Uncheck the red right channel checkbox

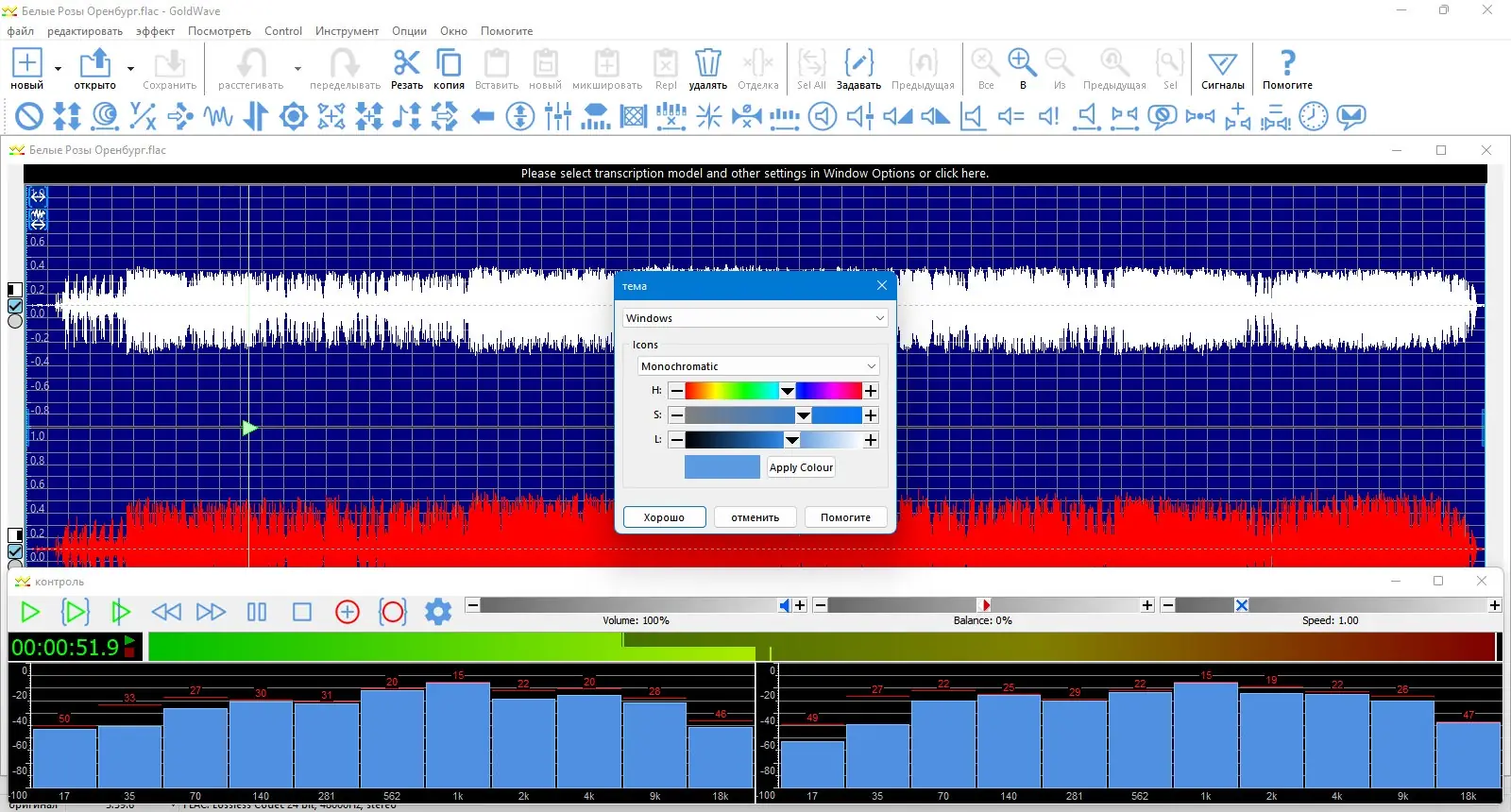pyautogui.click(x=15, y=551)
